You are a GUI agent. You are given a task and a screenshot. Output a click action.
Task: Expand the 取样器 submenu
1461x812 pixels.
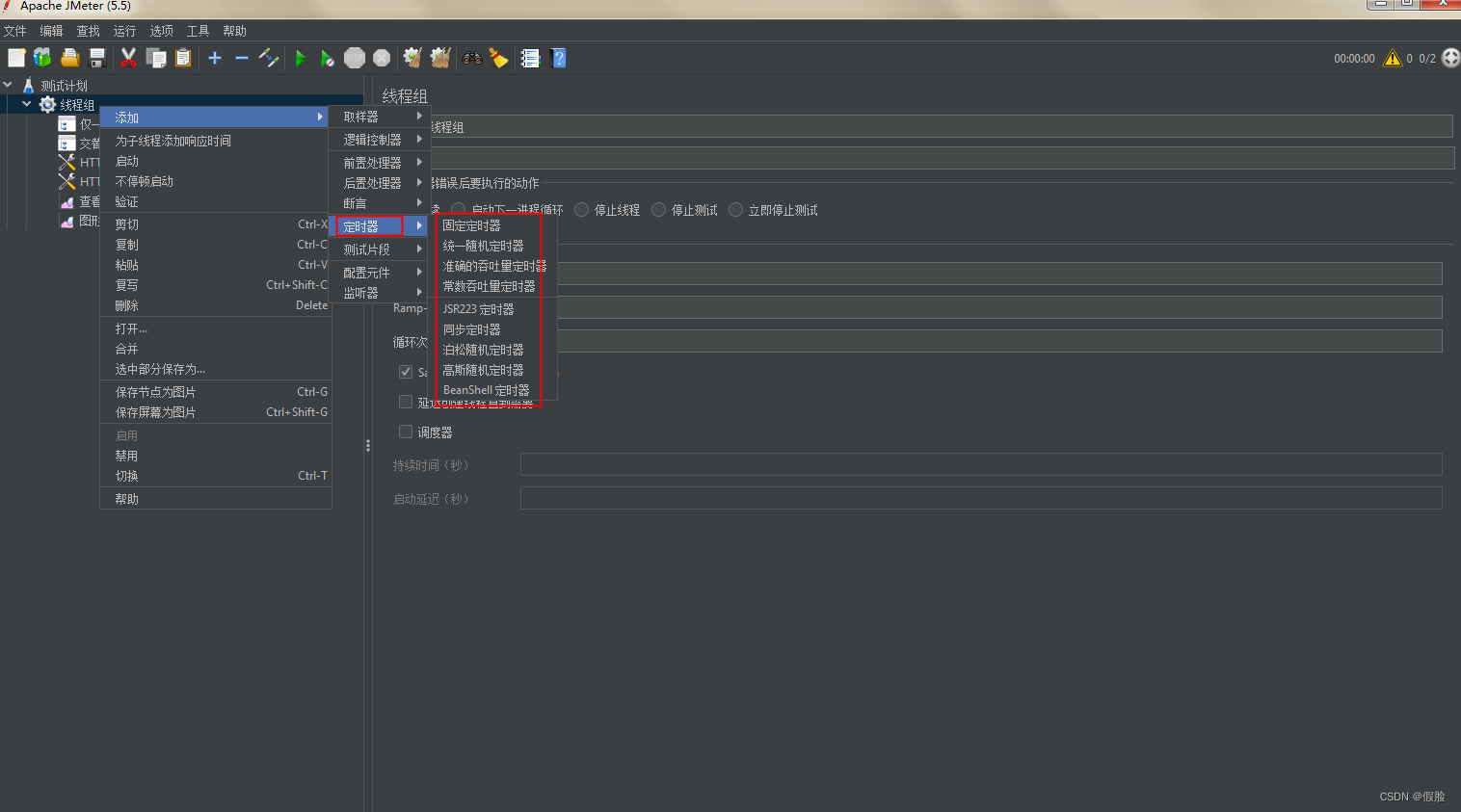click(x=380, y=117)
